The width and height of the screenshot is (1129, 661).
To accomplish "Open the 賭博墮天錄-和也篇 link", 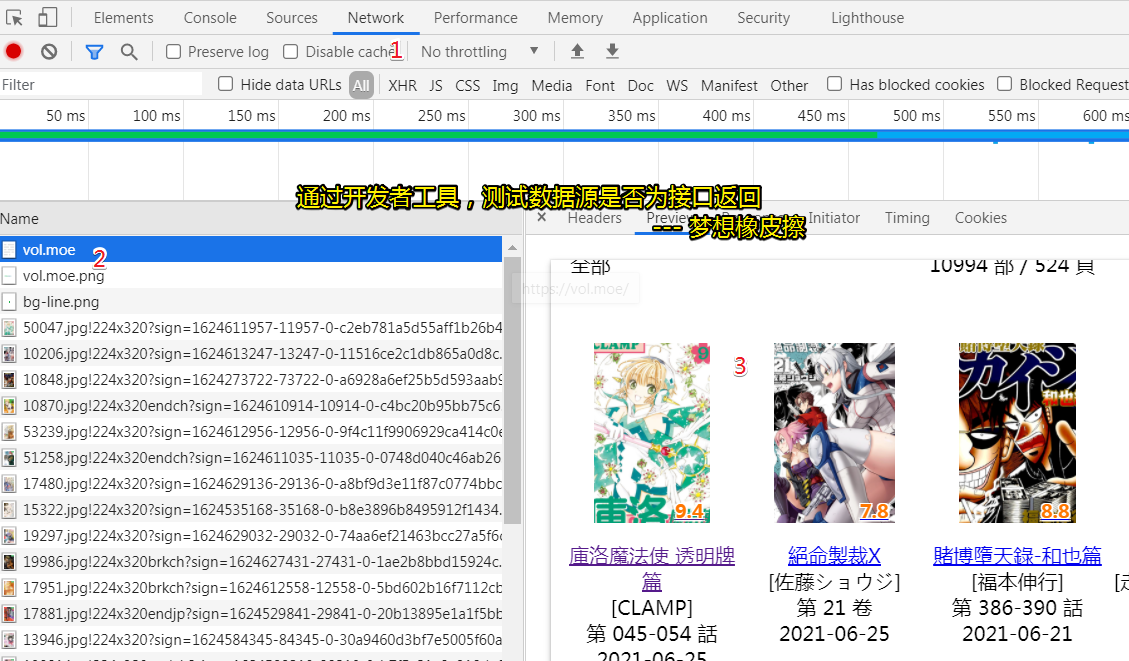I will pos(1017,555).
